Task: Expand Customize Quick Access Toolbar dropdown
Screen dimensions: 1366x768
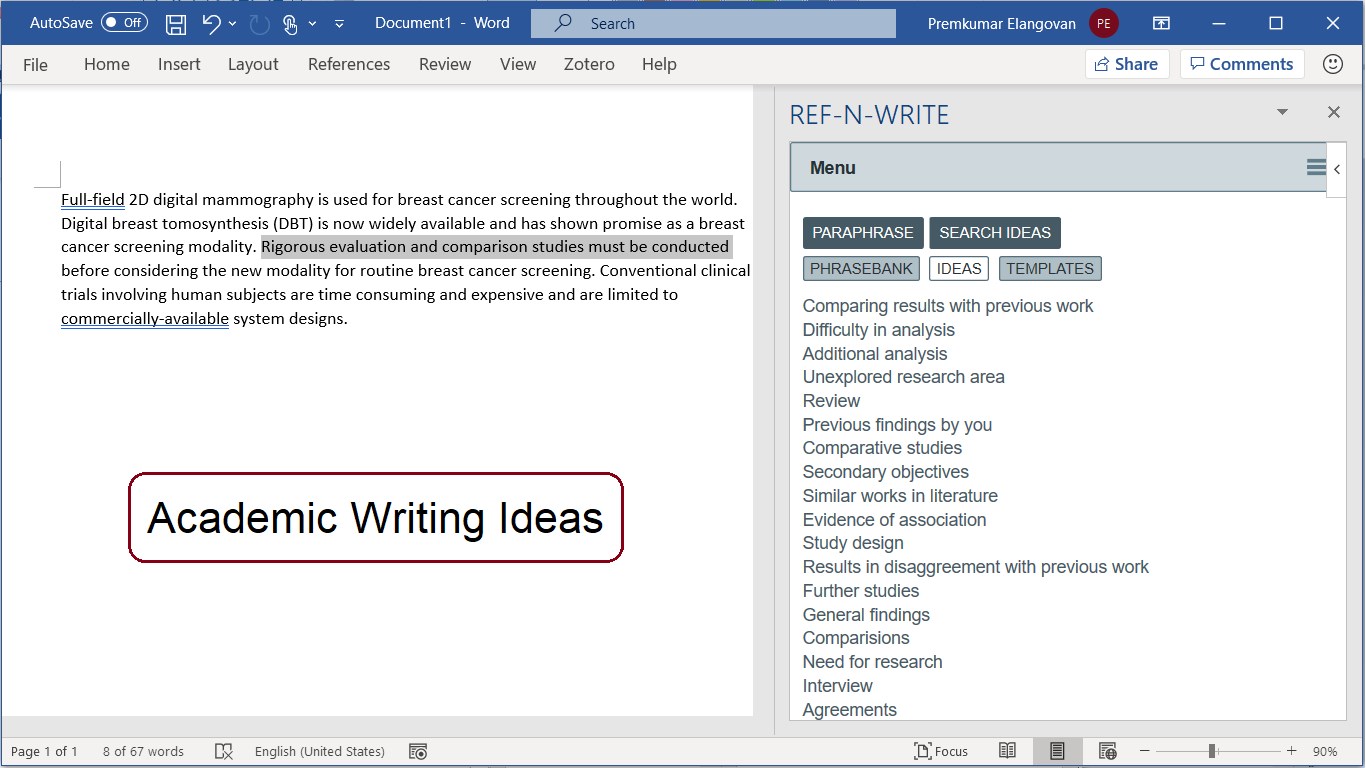Action: click(339, 23)
